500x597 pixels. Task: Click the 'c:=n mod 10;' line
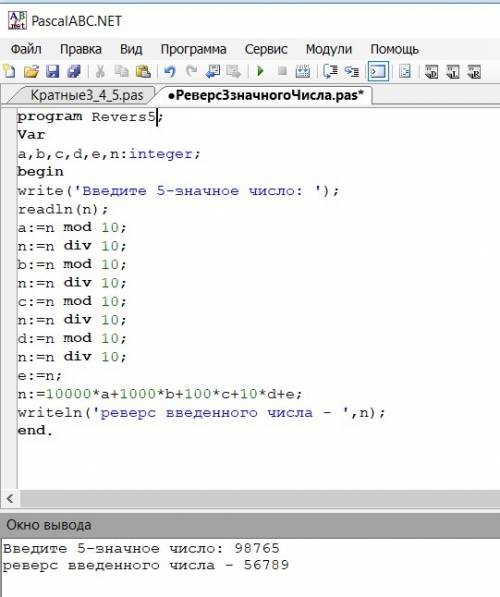[x=72, y=301]
